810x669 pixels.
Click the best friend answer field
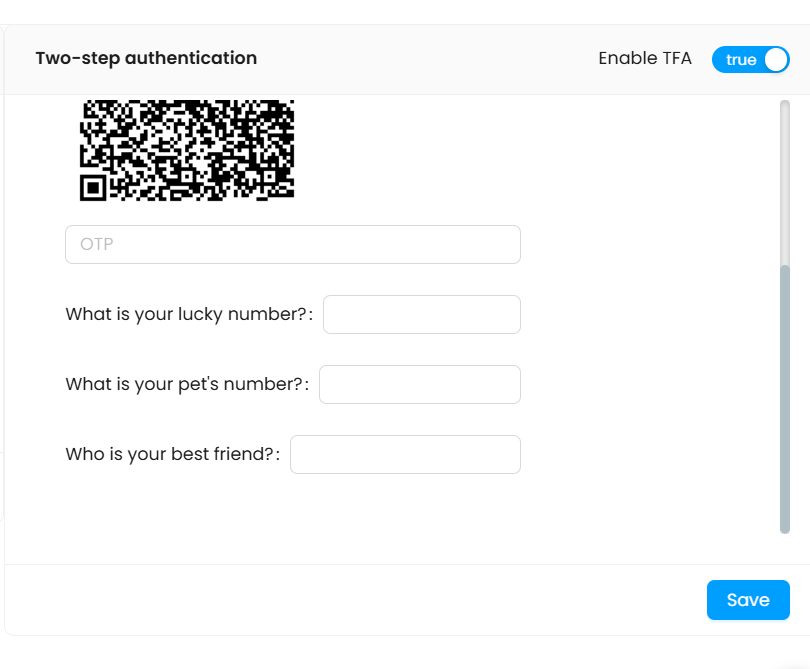(405, 455)
